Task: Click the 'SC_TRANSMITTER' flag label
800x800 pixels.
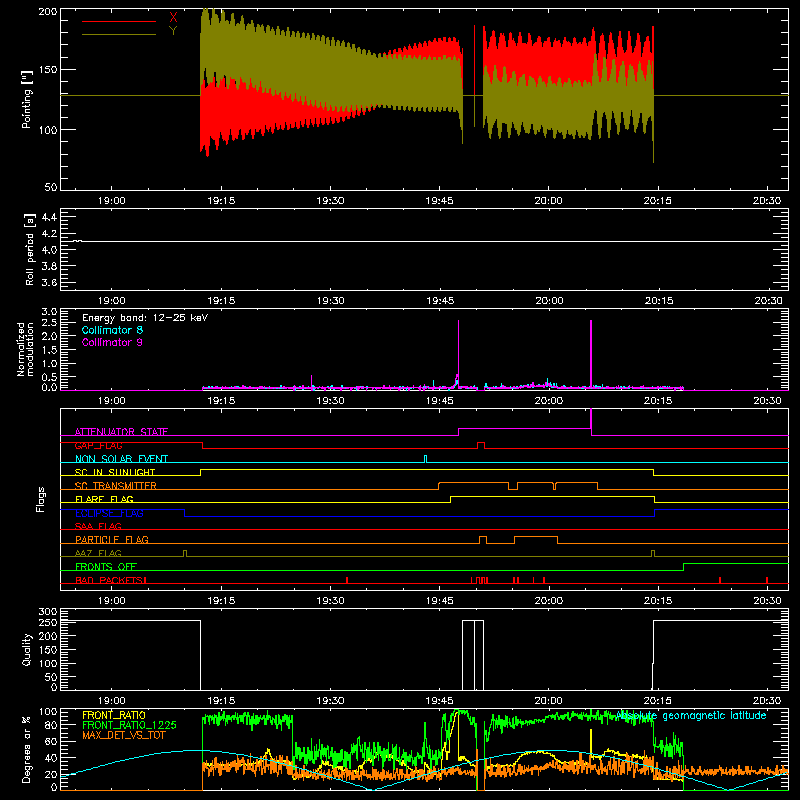Action: [x=116, y=486]
